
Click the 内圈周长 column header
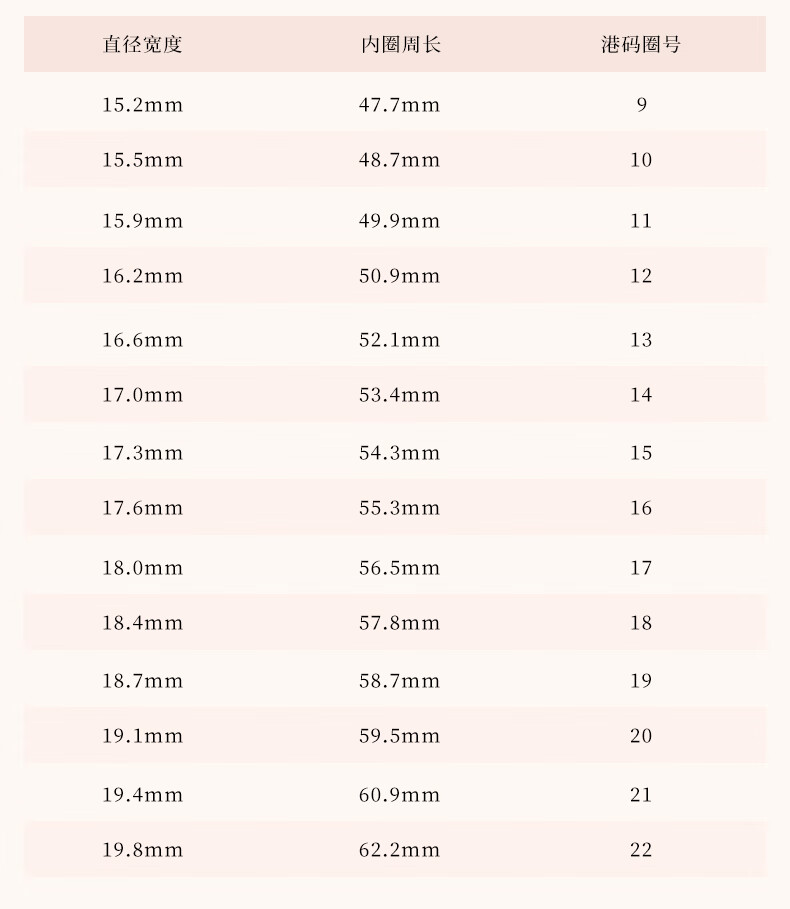click(x=400, y=45)
